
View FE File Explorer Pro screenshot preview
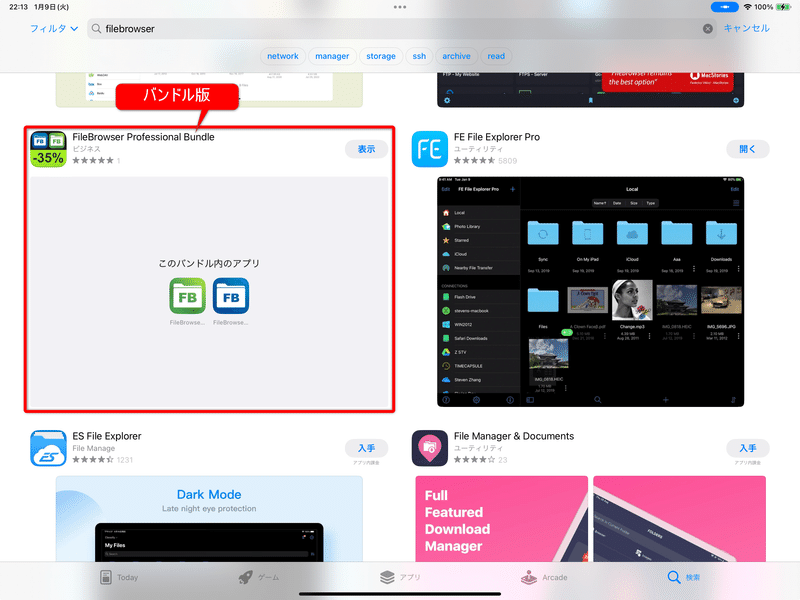590,292
